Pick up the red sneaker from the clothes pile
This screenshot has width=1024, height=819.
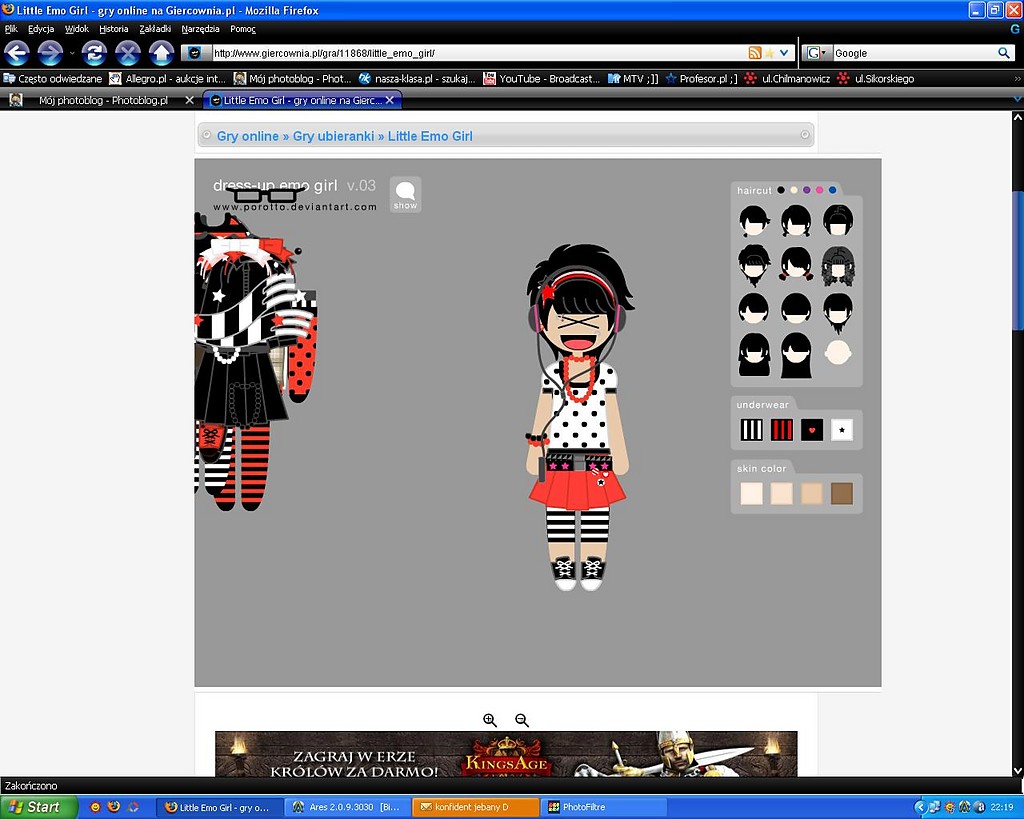(x=211, y=440)
